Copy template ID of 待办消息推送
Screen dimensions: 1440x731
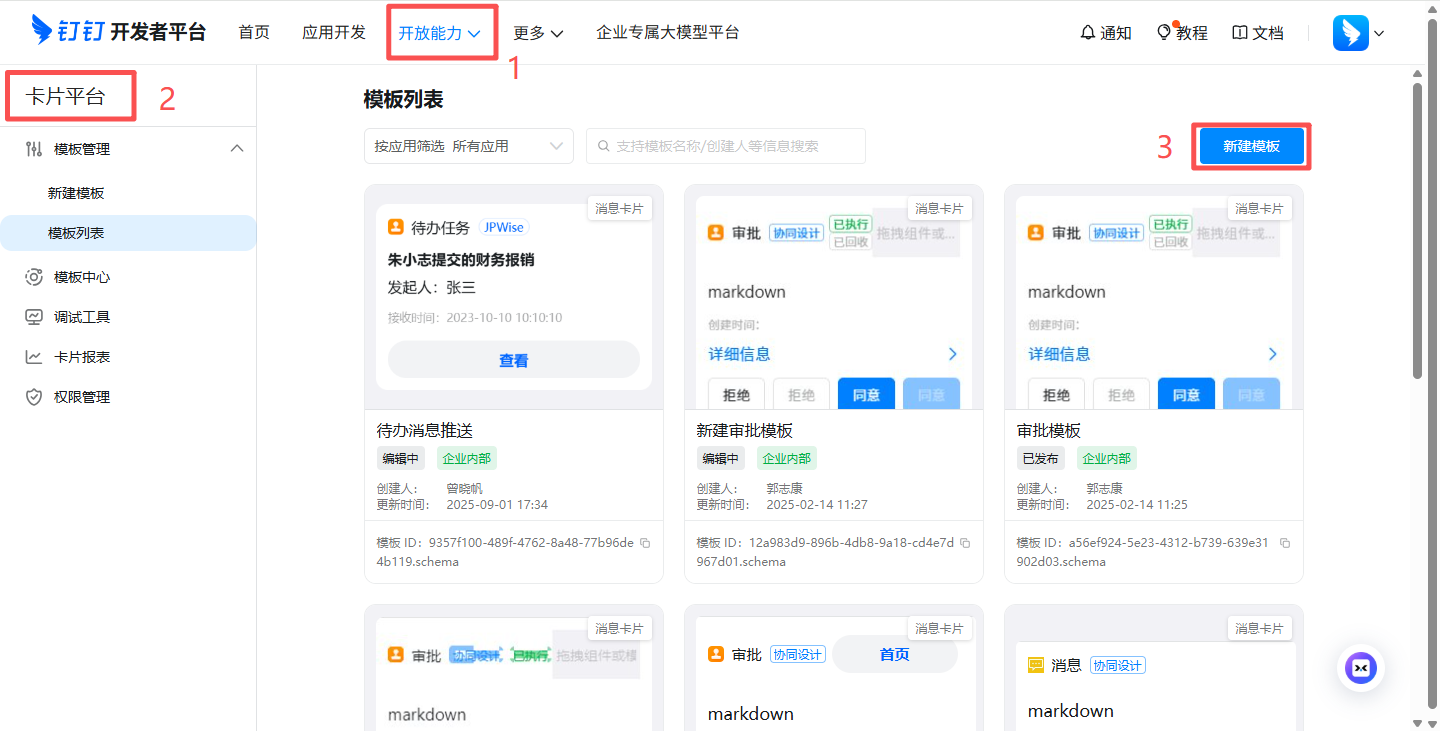tap(645, 543)
